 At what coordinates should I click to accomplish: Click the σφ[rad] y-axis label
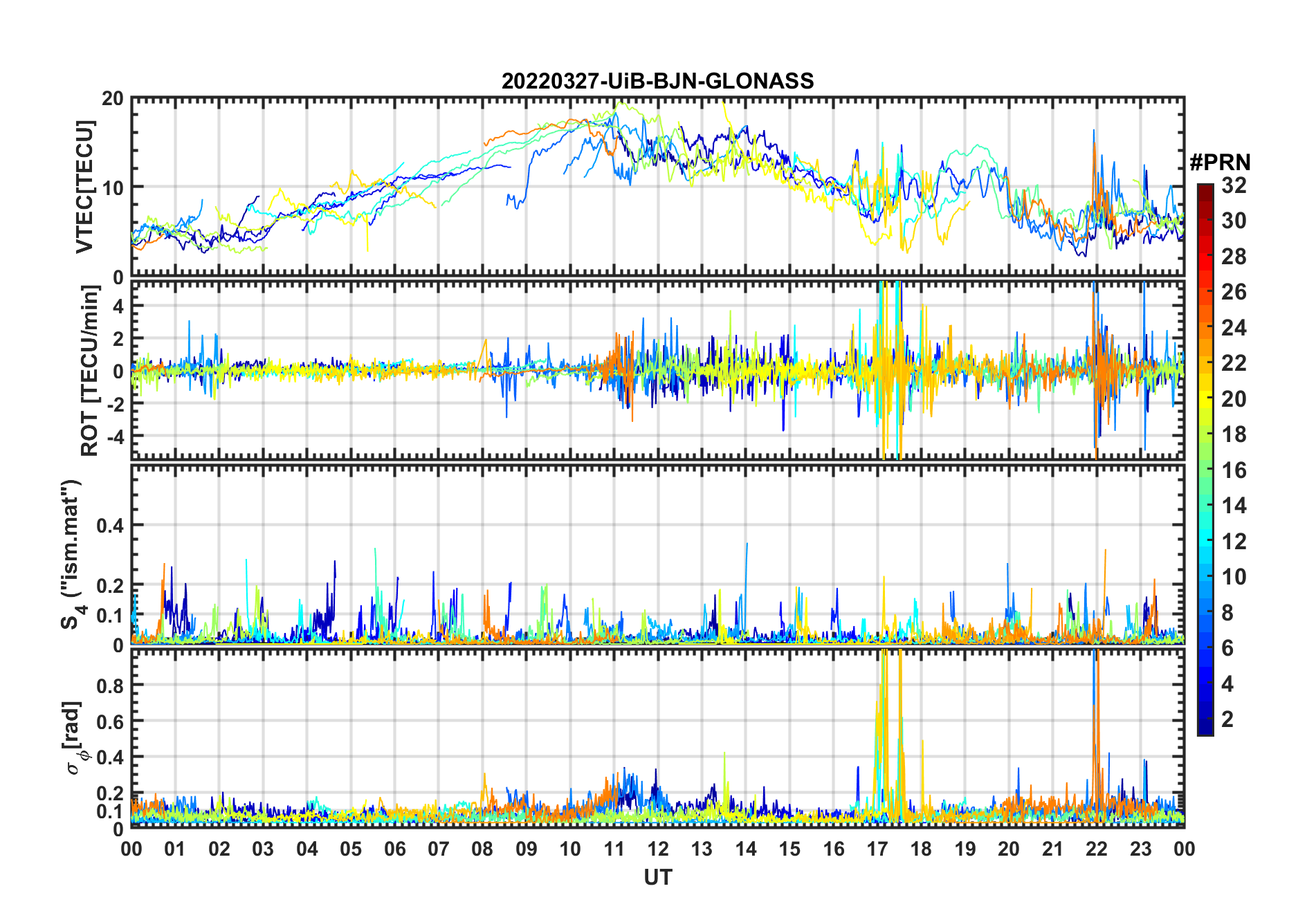click(75, 737)
